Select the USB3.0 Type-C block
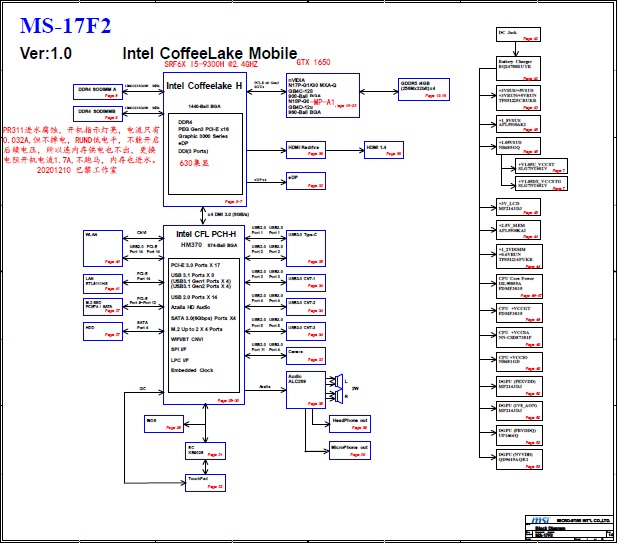628x555 pixels. pyautogui.click(x=306, y=248)
